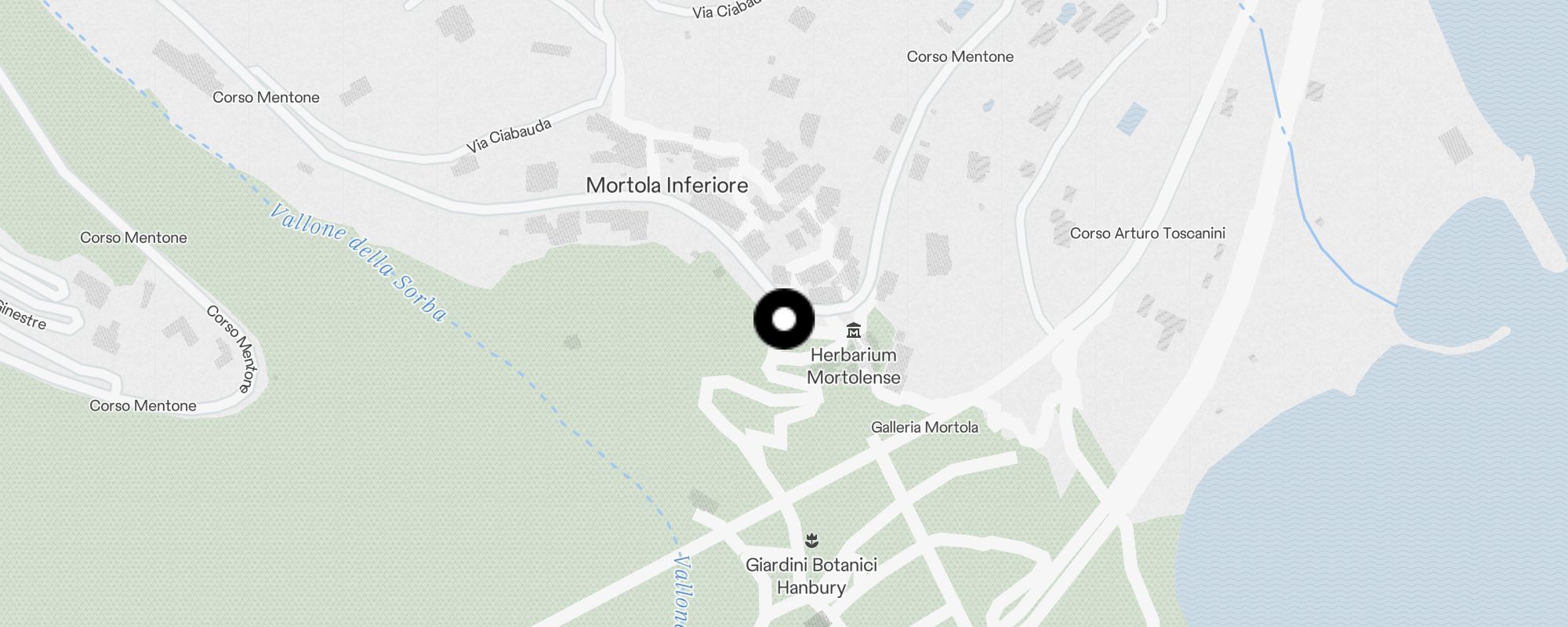Click the rotated Corso Mentone label on curve

tap(232, 349)
